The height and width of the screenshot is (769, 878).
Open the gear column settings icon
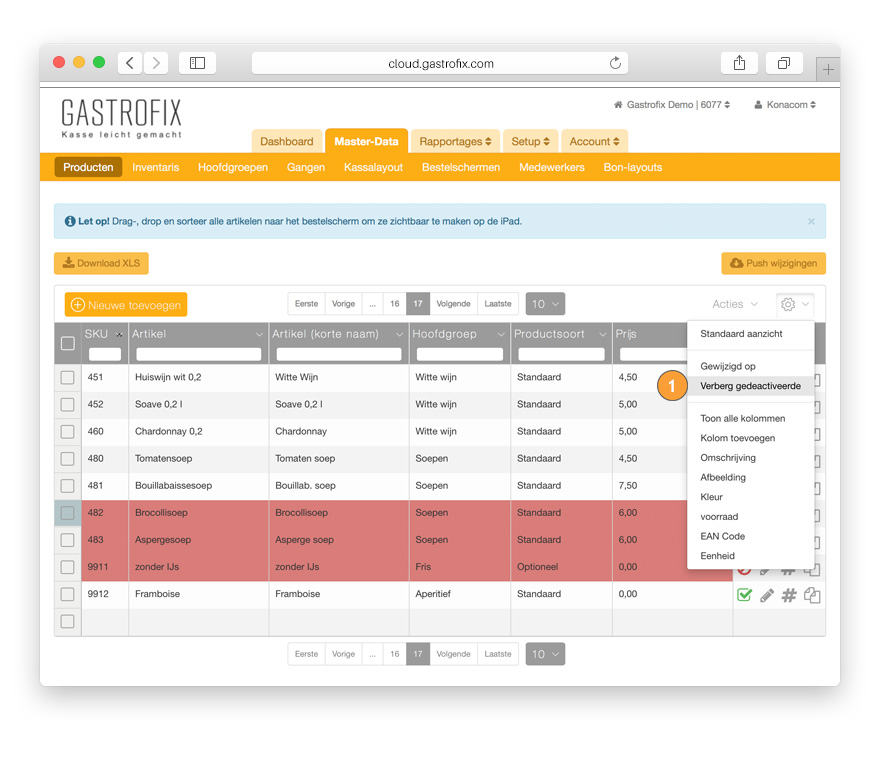tap(795, 304)
